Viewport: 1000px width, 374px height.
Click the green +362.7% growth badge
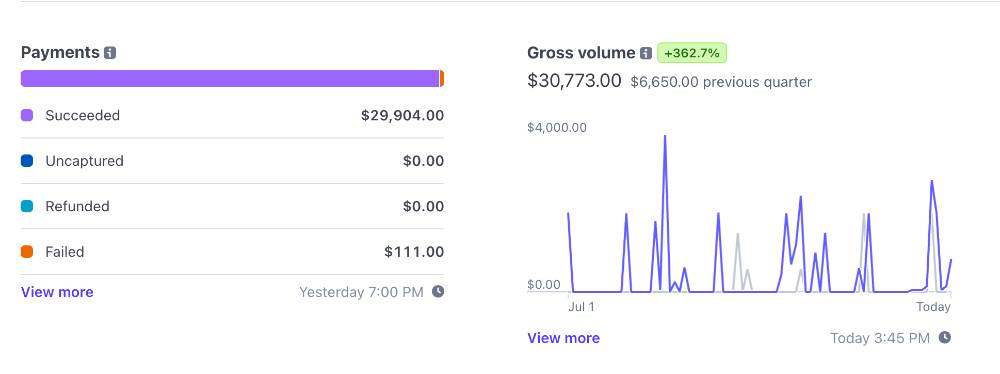click(692, 53)
